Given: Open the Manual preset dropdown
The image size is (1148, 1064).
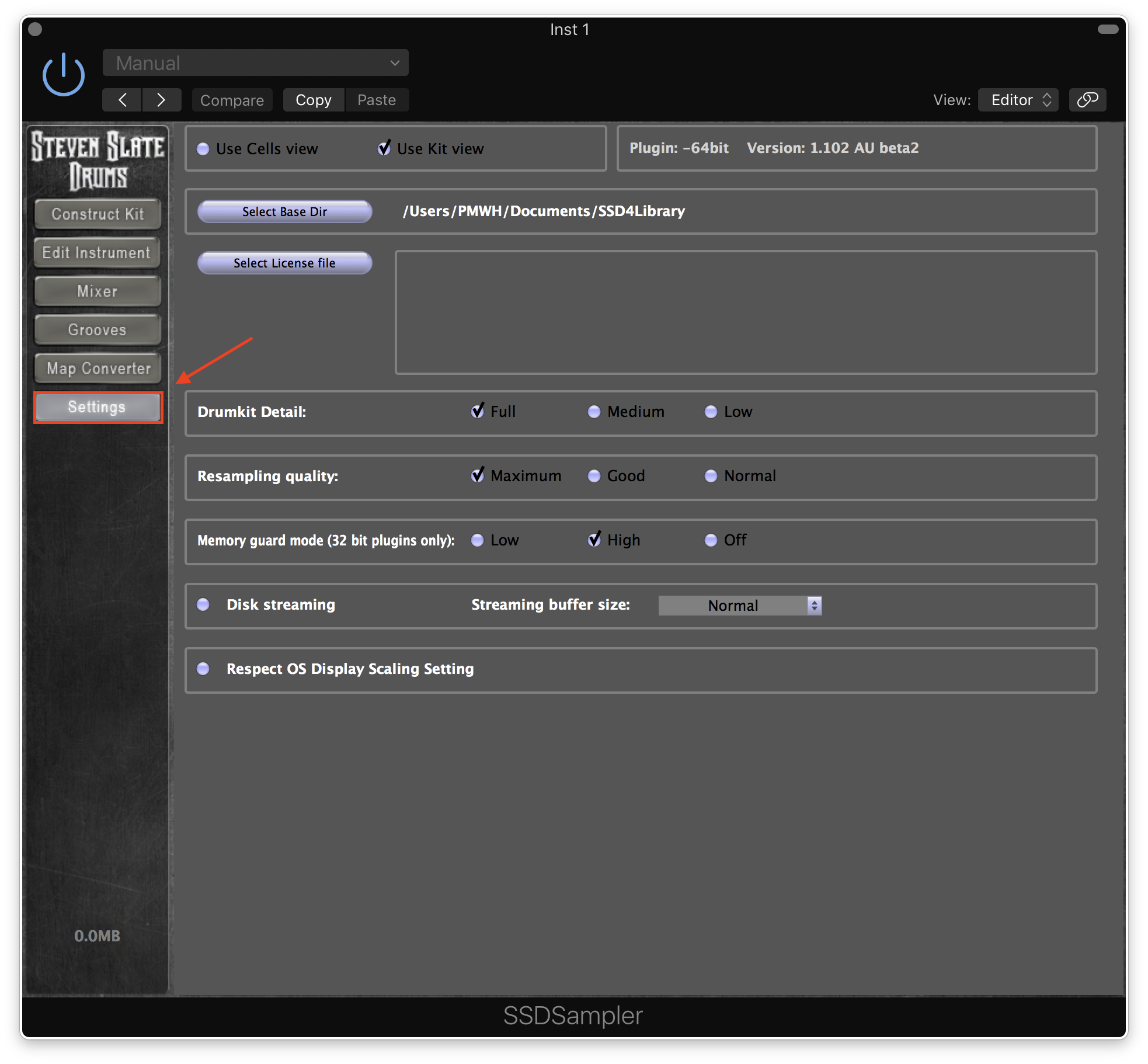Looking at the screenshot, I should pyautogui.click(x=255, y=62).
